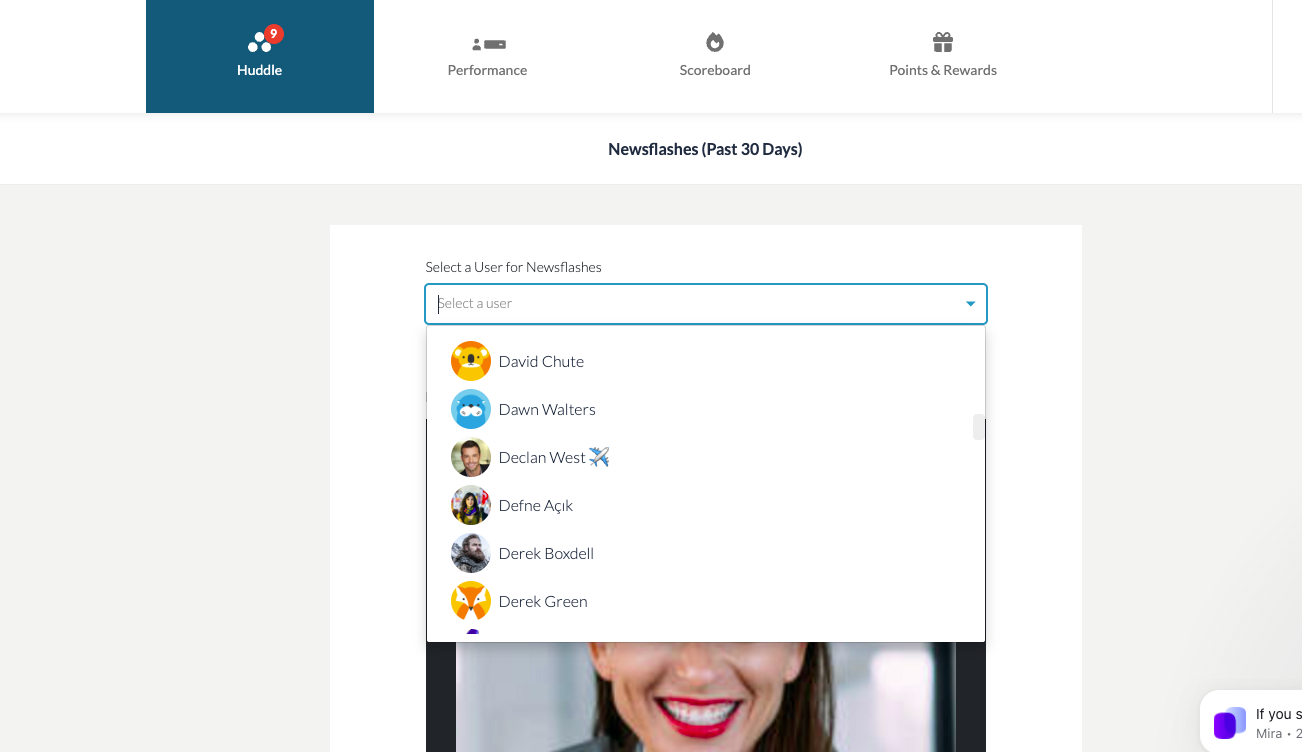The height and width of the screenshot is (752, 1302).
Task: Switch to the Performance tab
Action: [x=487, y=56]
